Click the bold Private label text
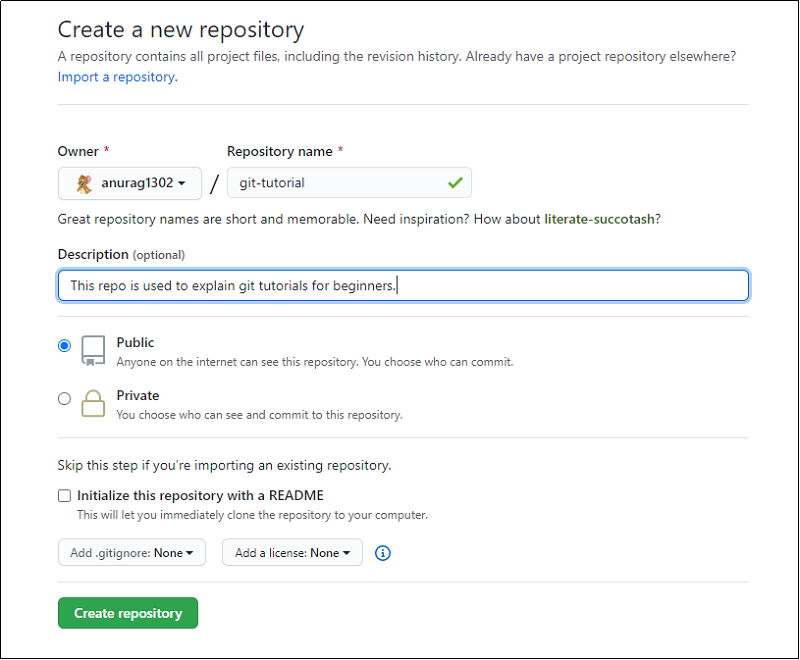The image size is (800, 660). coord(138,396)
